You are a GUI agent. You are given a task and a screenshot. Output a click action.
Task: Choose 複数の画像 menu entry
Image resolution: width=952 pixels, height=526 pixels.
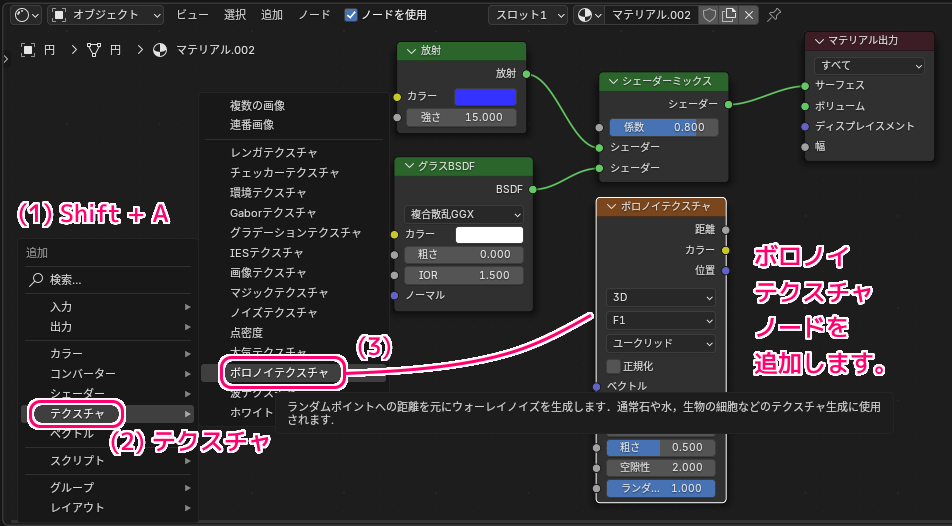point(293,106)
